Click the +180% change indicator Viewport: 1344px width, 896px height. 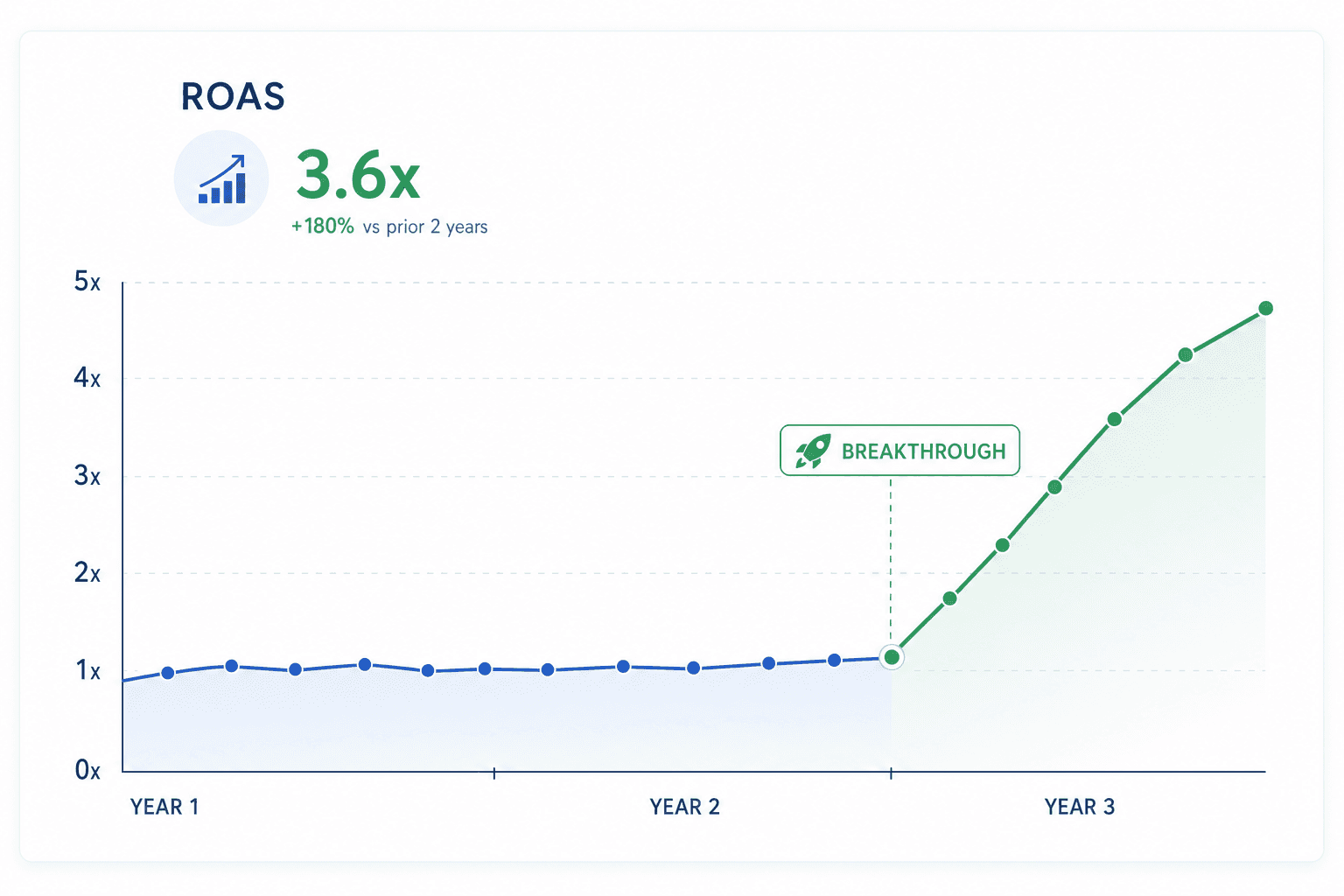pyautogui.click(x=323, y=226)
